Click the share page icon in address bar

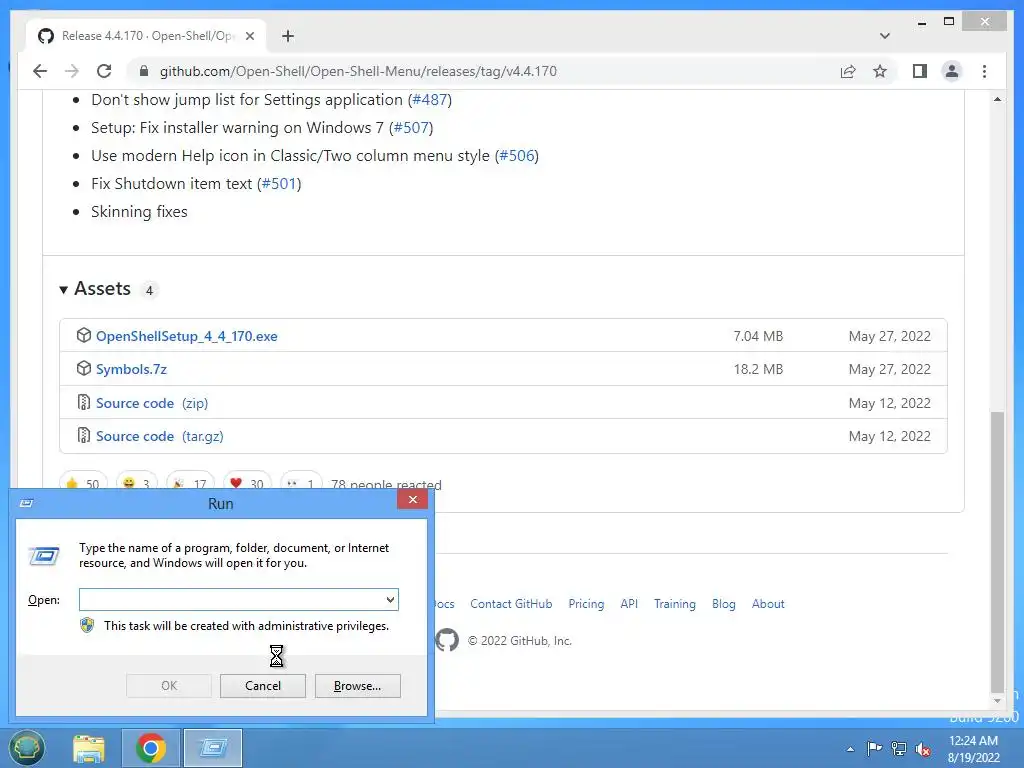pos(848,71)
